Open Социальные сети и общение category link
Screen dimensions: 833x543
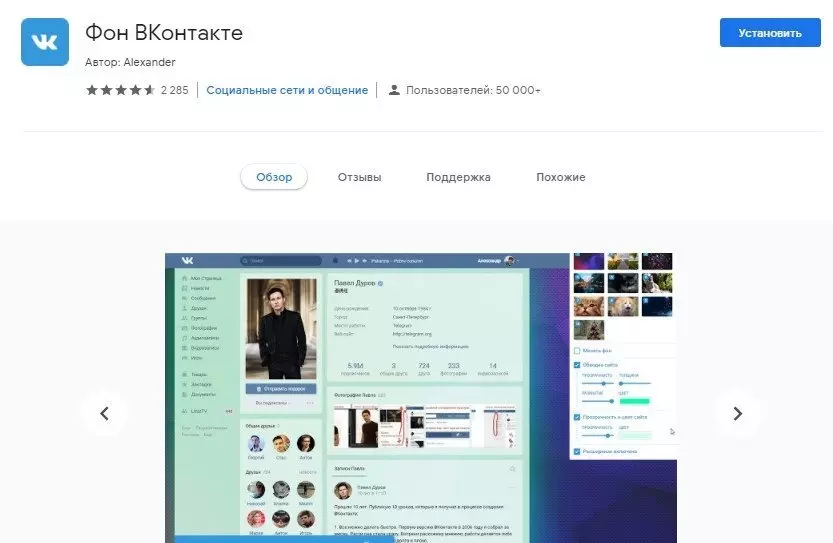coord(287,90)
